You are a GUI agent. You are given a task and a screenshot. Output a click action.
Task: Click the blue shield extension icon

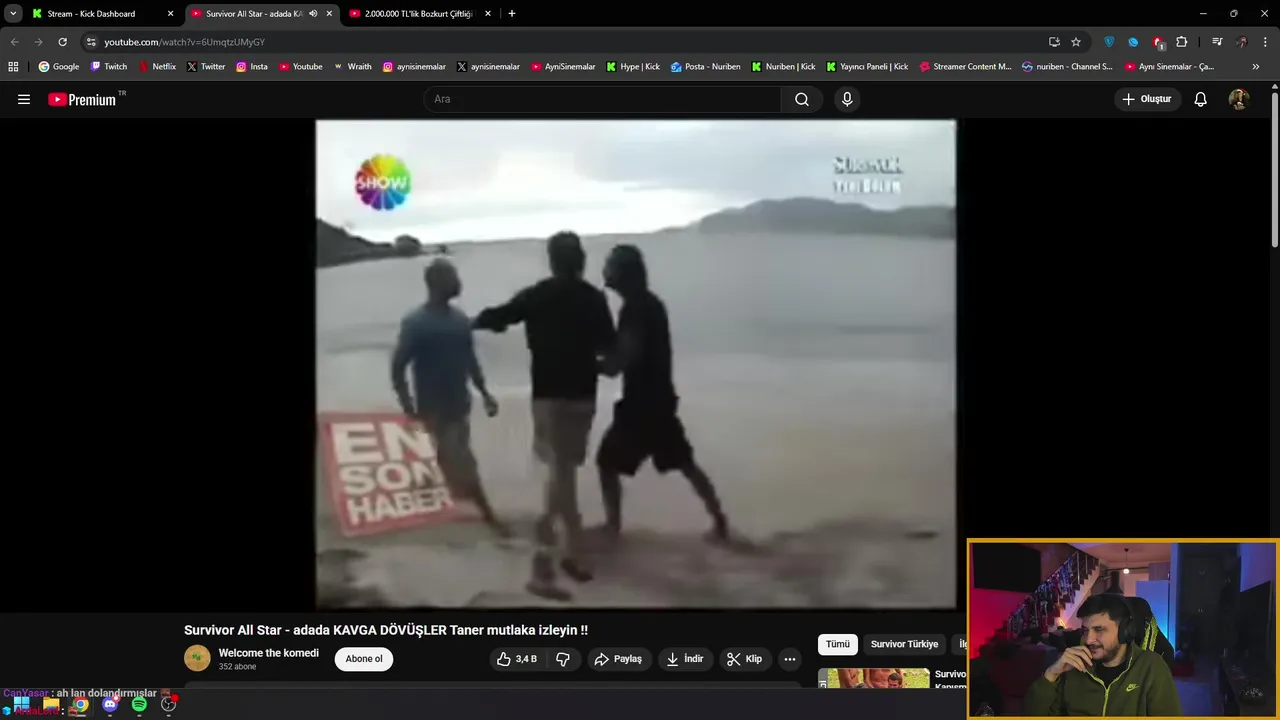1109,42
